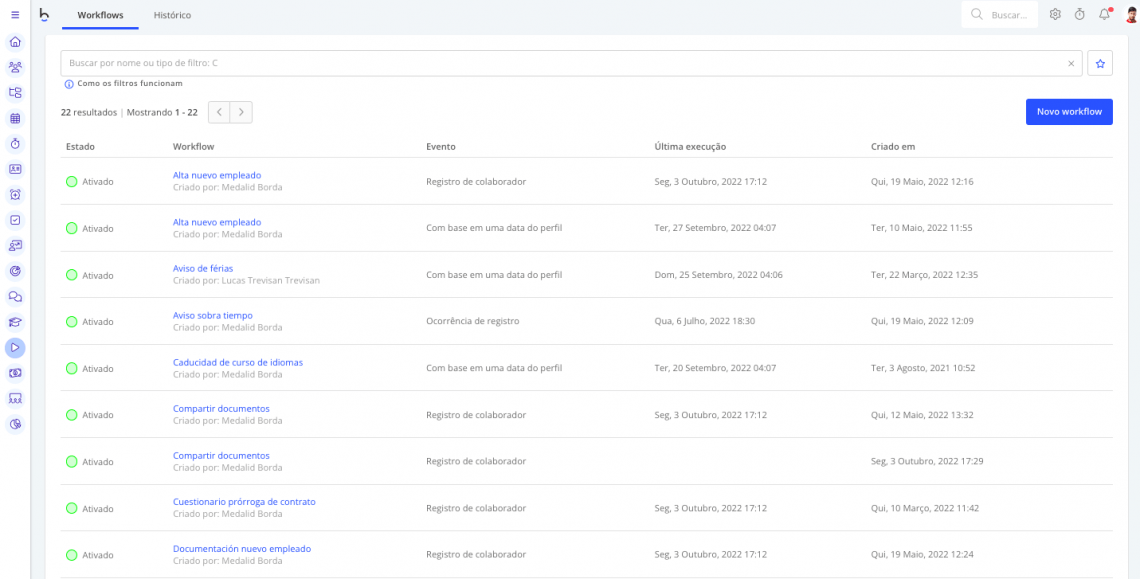Click the stopwatch time-tracking icon top right
The image size is (1140, 579).
(1079, 14)
